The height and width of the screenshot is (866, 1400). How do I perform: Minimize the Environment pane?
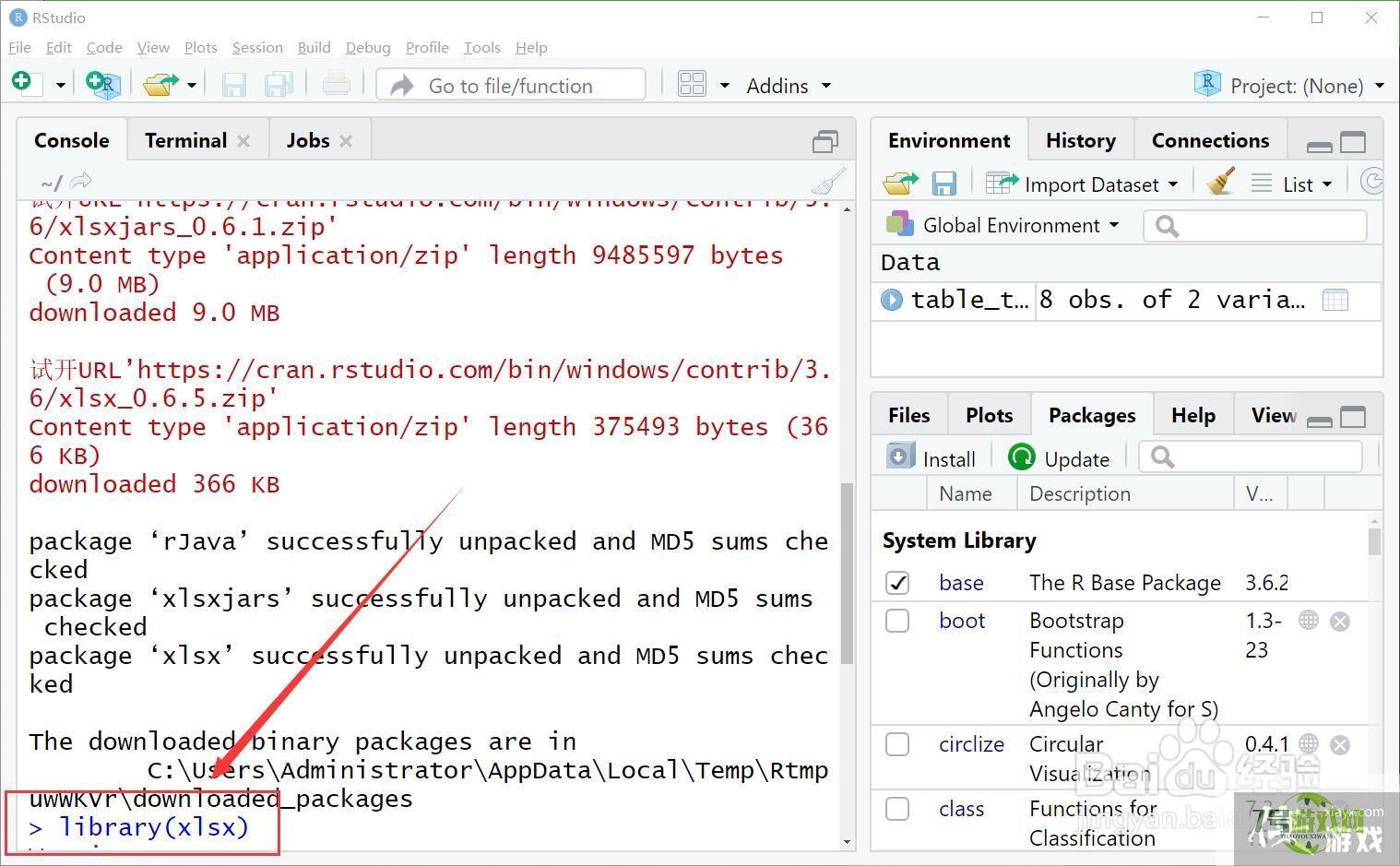[x=1320, y=145]
